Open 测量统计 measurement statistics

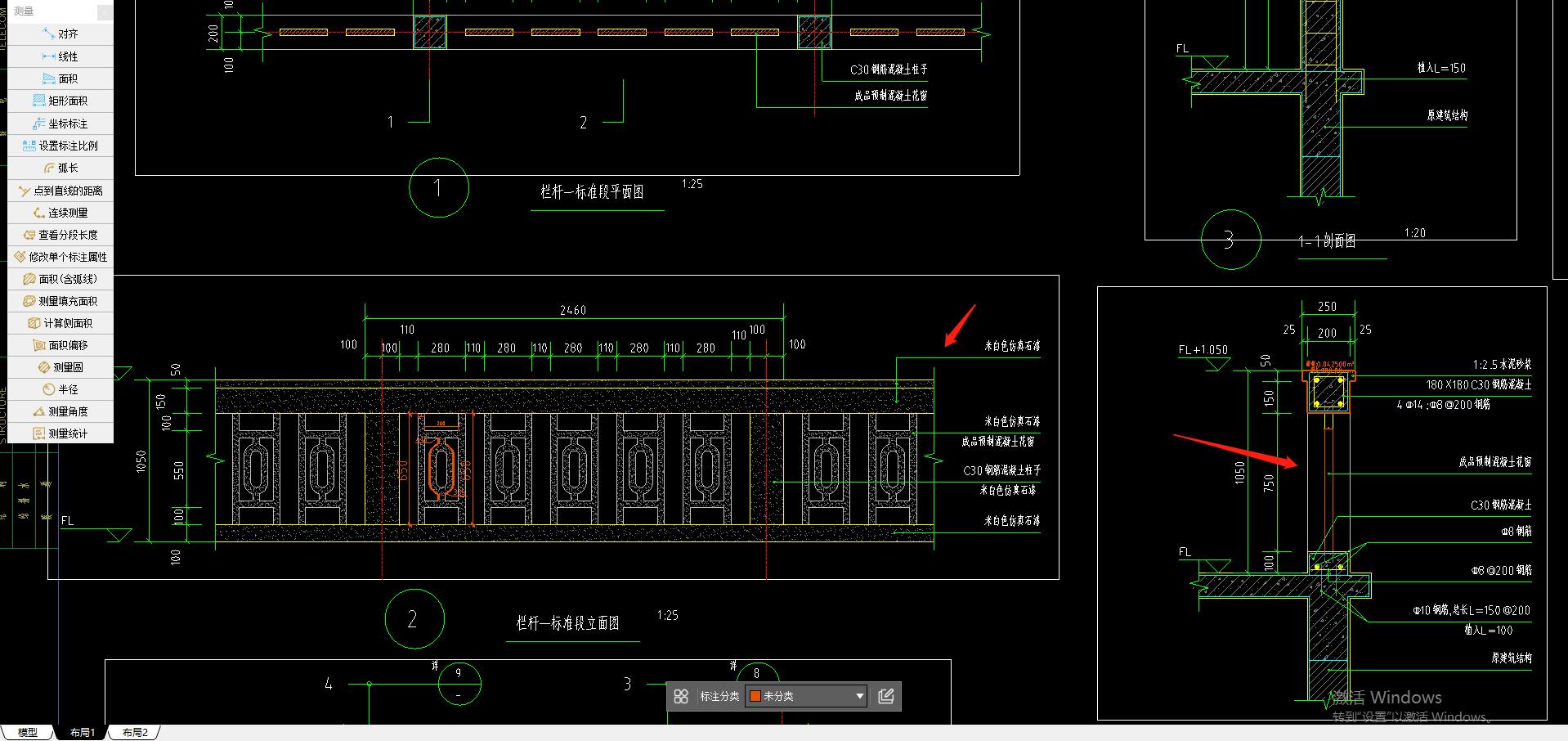tap(60, 433)
